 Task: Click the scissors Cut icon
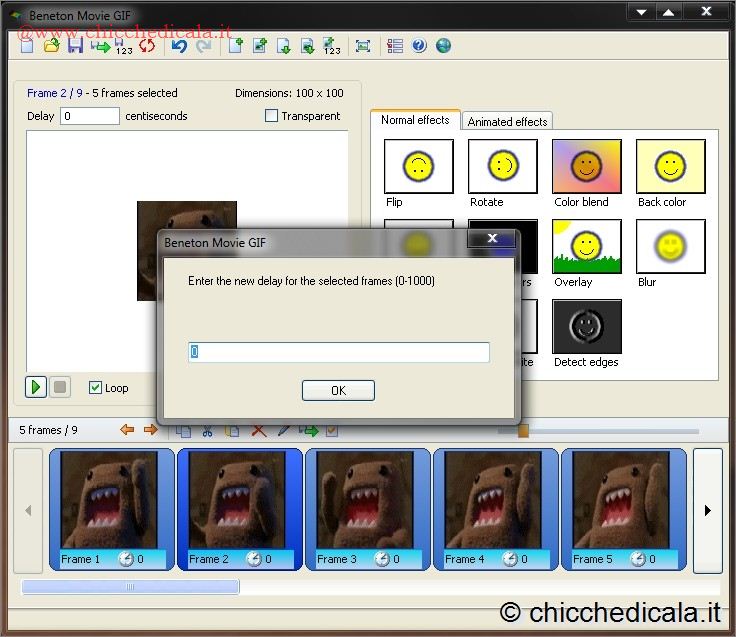click(x=207, y=430)
